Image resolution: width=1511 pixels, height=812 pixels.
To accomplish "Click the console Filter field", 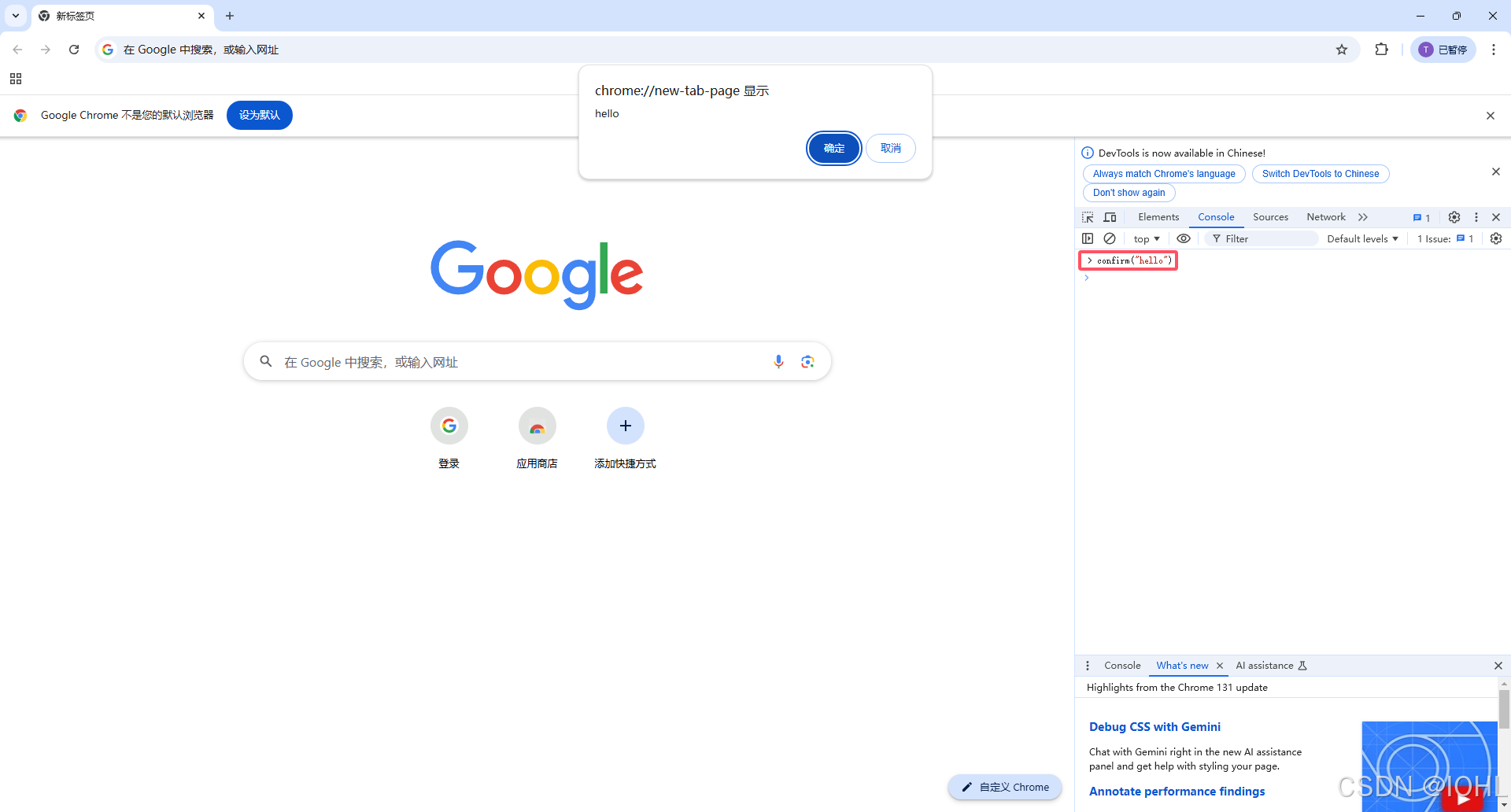I will [x=1262, y=238].
